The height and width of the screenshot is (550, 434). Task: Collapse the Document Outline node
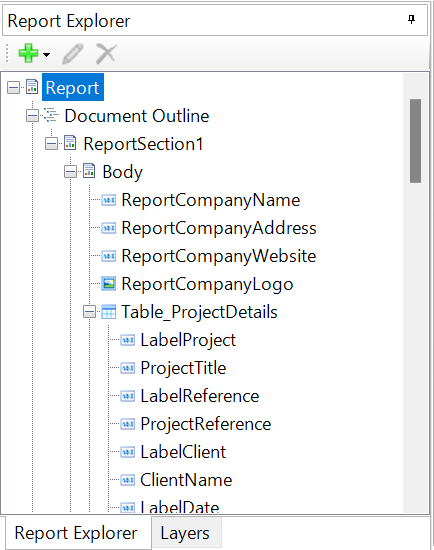(32, 116)
